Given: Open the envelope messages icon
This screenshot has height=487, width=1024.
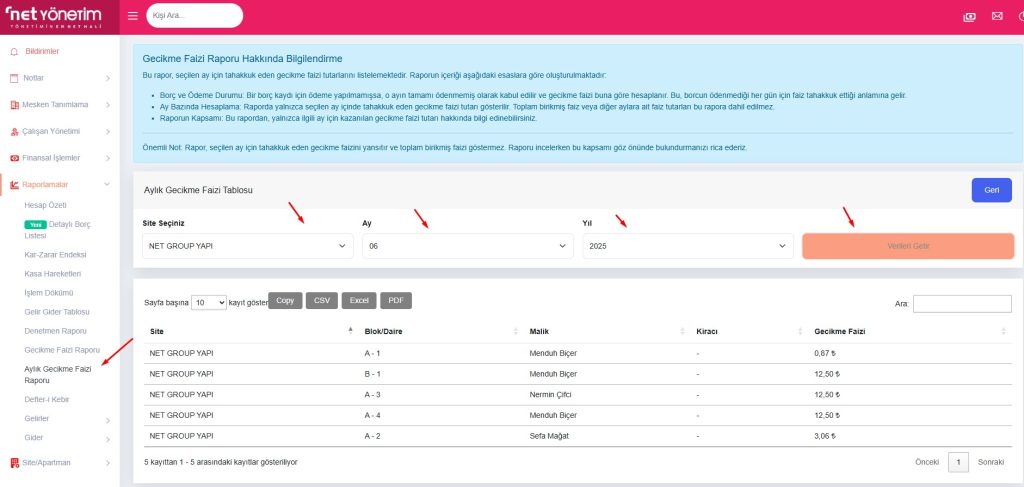Looking at the screenshot, I should point(996,16).
